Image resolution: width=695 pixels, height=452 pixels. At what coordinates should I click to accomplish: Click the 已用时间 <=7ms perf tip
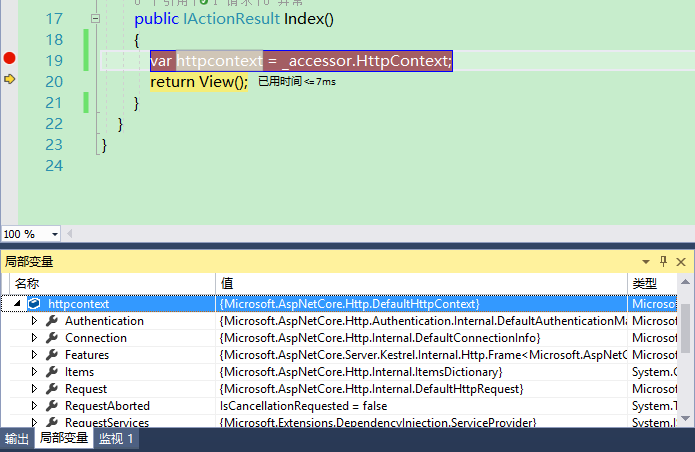coord(297,82)
